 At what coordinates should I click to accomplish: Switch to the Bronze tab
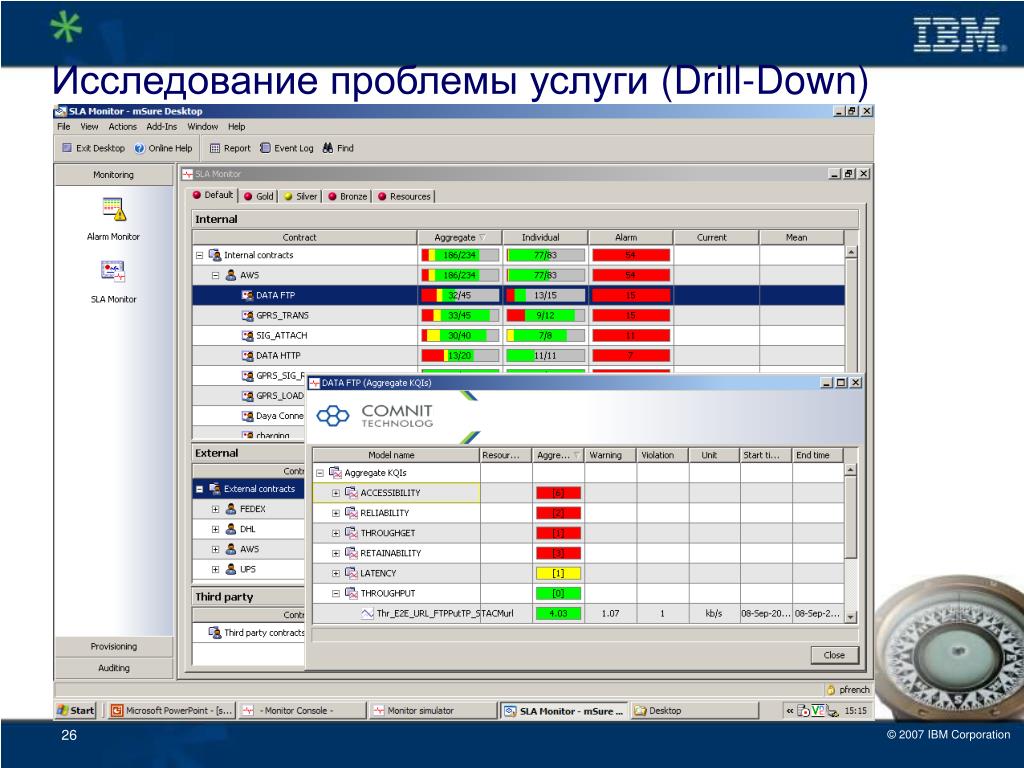347,196
